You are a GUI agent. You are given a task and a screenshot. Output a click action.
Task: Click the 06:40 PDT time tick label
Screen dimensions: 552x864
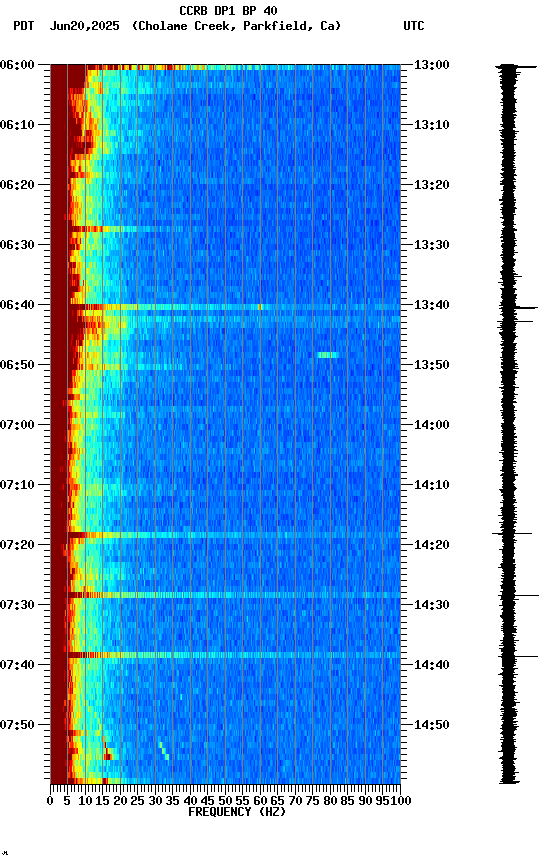pos(17,305)
